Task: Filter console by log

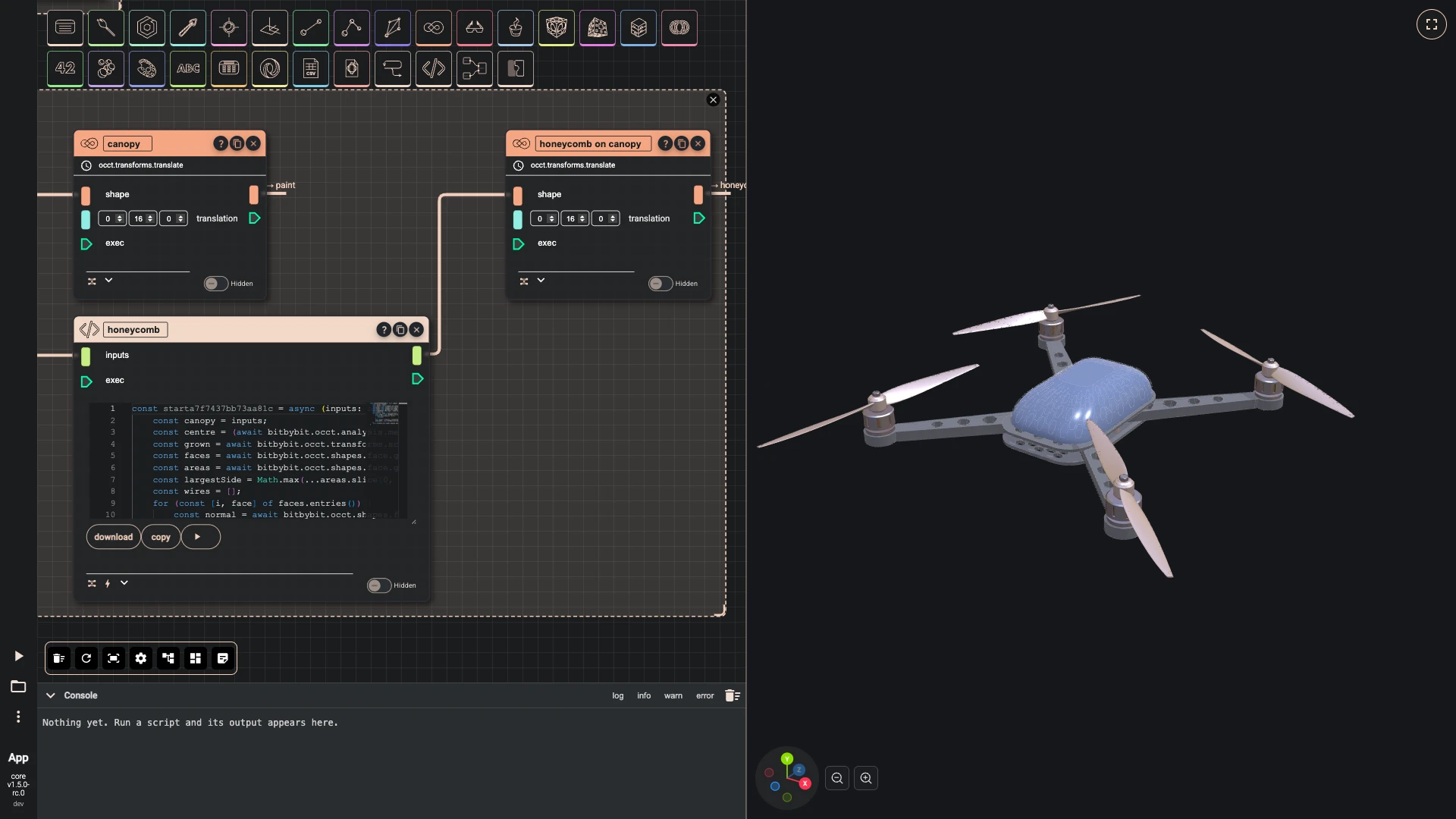Action: click(x=618, y=695)
